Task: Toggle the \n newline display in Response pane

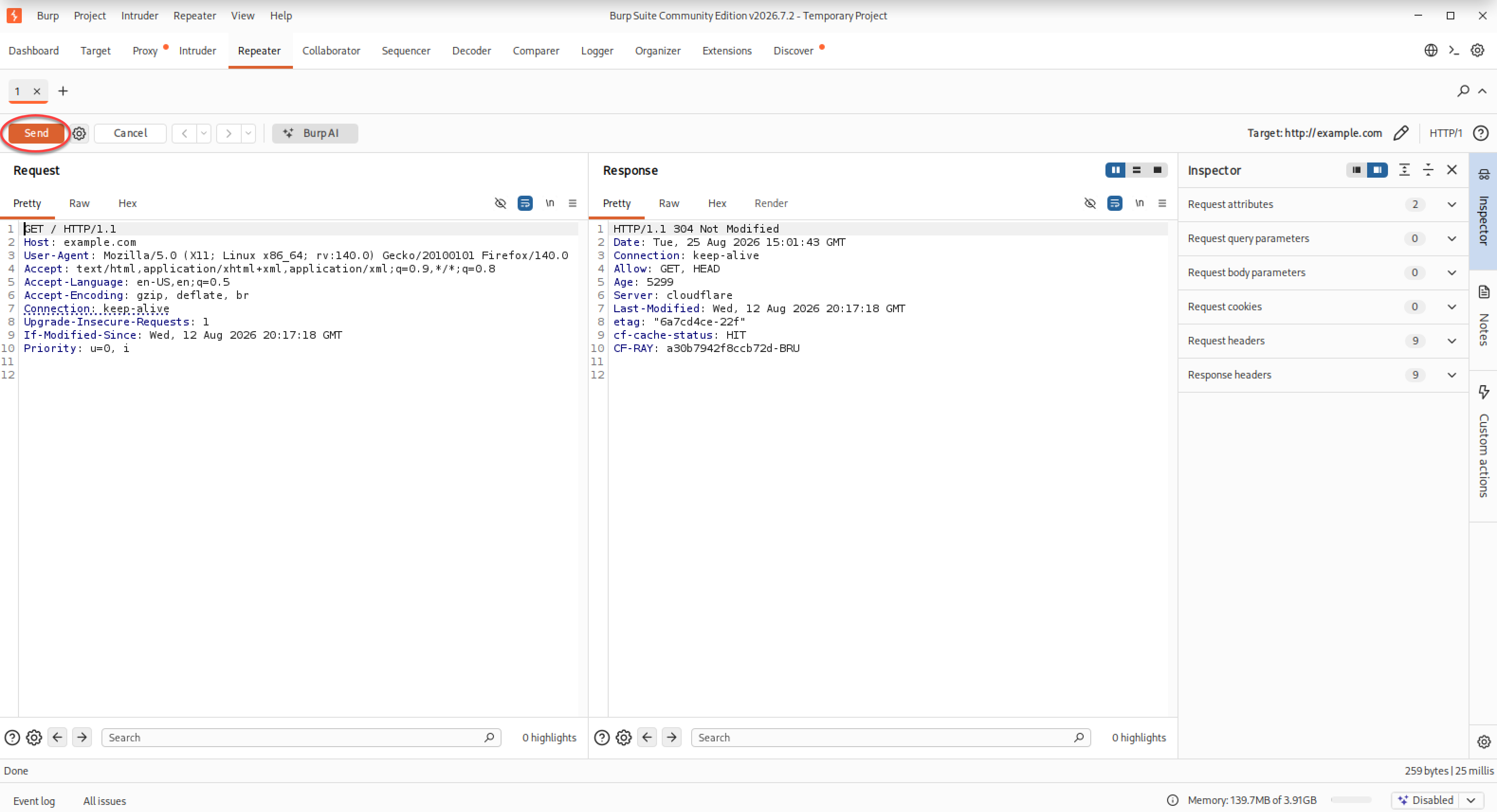Action: (x=1140, y=203)
